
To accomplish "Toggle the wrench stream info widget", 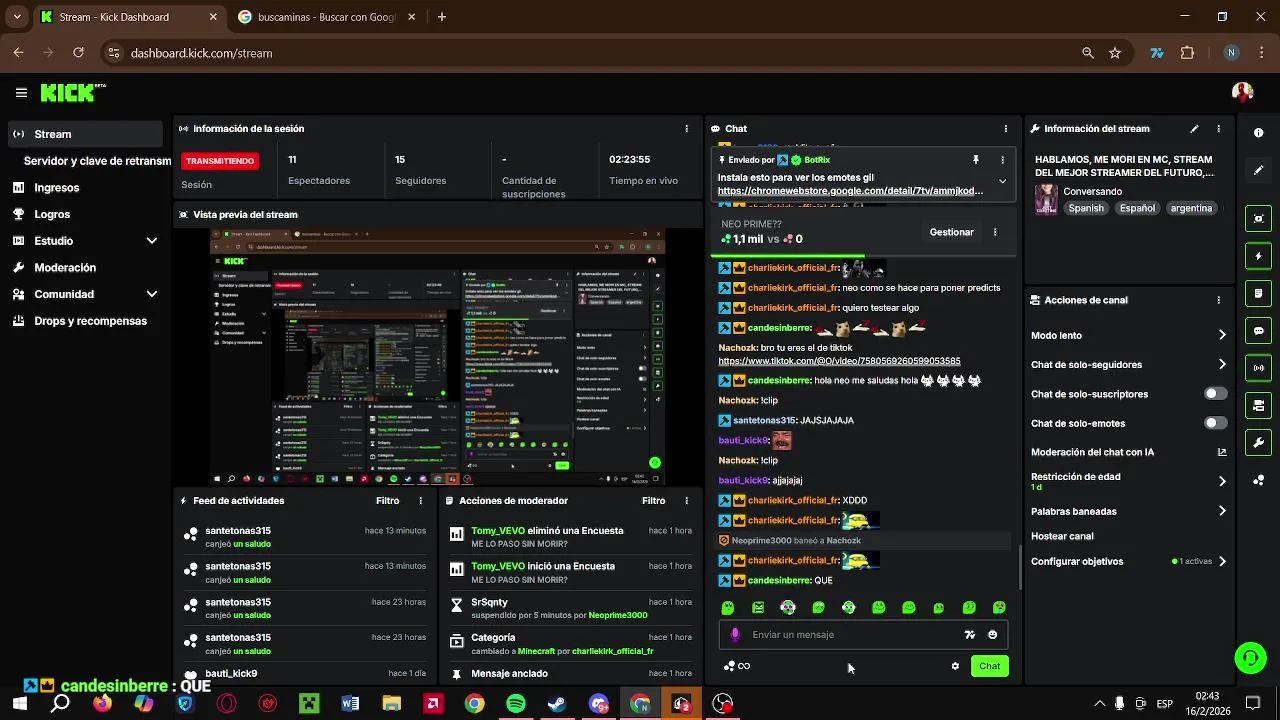I will point(1258,442).
